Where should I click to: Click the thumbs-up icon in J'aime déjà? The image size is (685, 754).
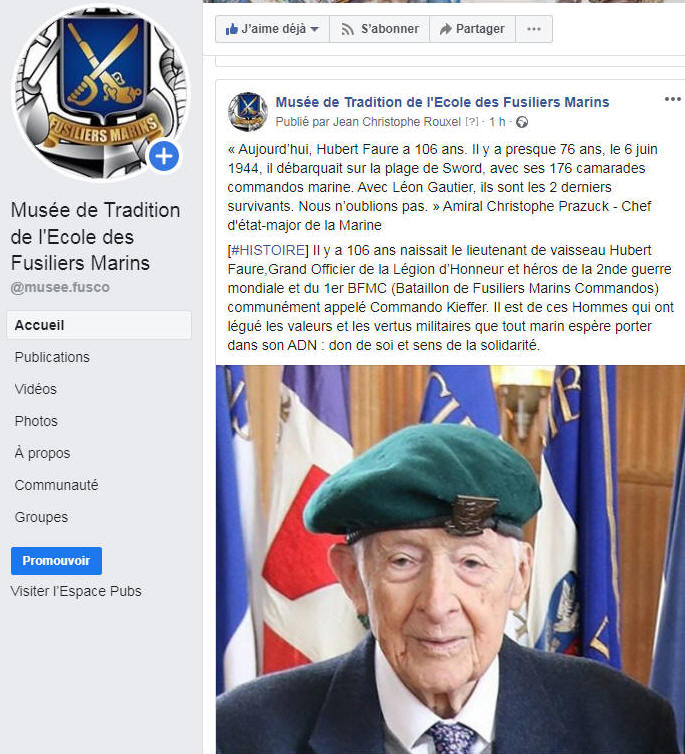232,29
